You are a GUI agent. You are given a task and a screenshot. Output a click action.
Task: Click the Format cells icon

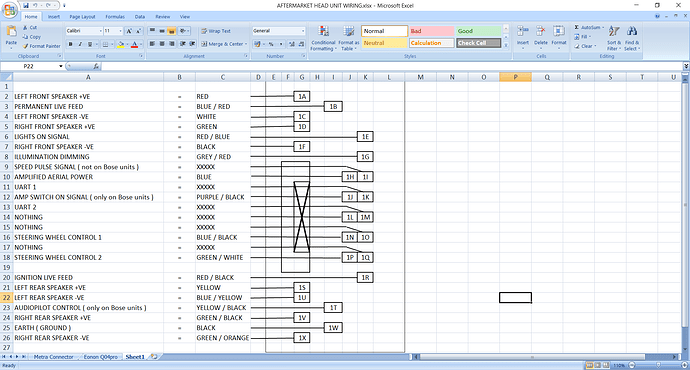pyautogui.click(x=558, y=31)
